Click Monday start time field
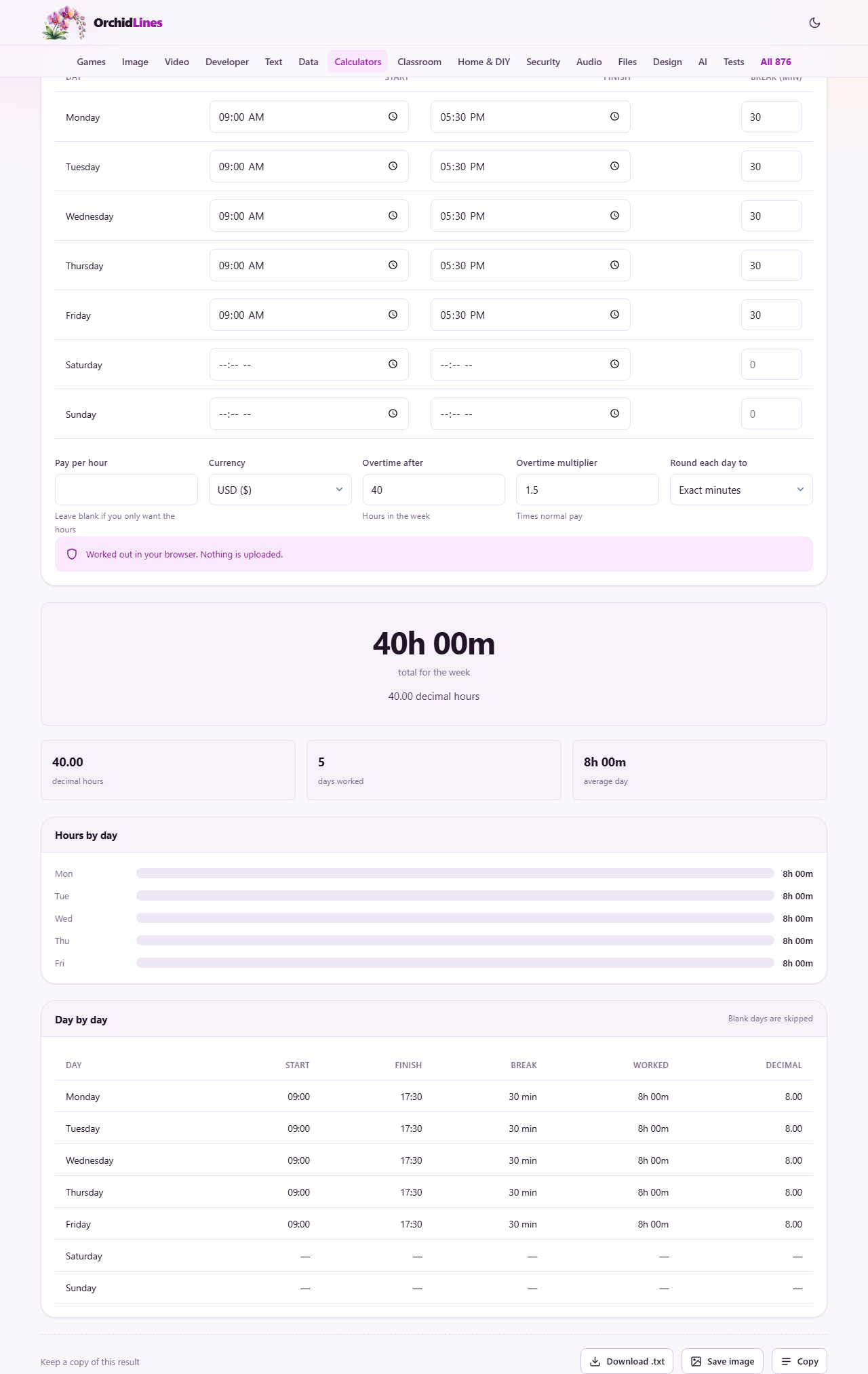The width and height of the screenshot is (868, 1374). coord(309,117)
